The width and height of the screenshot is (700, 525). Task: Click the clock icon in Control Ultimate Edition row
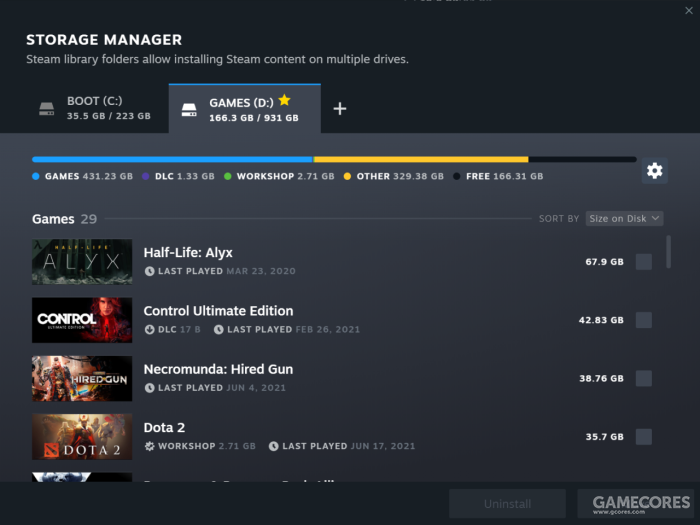coord(219,329)
